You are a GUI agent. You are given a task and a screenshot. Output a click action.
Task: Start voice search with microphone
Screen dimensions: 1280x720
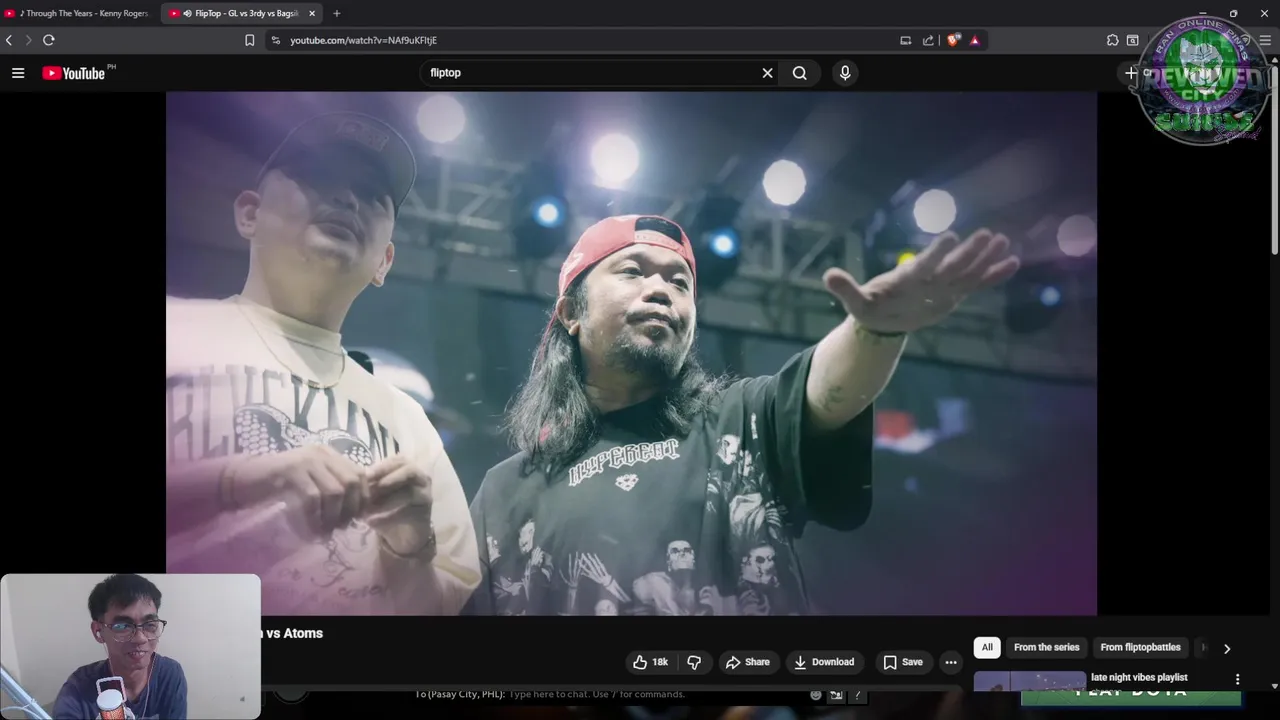[845, 73]
